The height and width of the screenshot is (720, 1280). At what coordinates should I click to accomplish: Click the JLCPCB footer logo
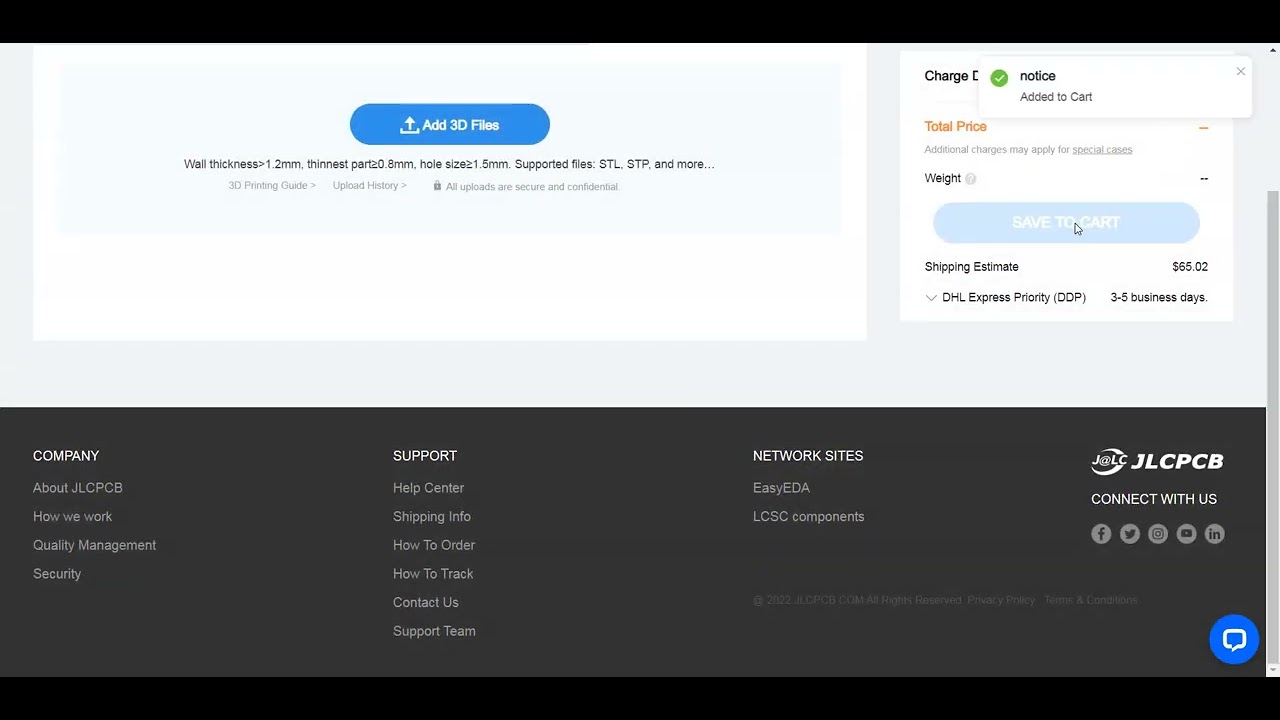pos(1157,461)
